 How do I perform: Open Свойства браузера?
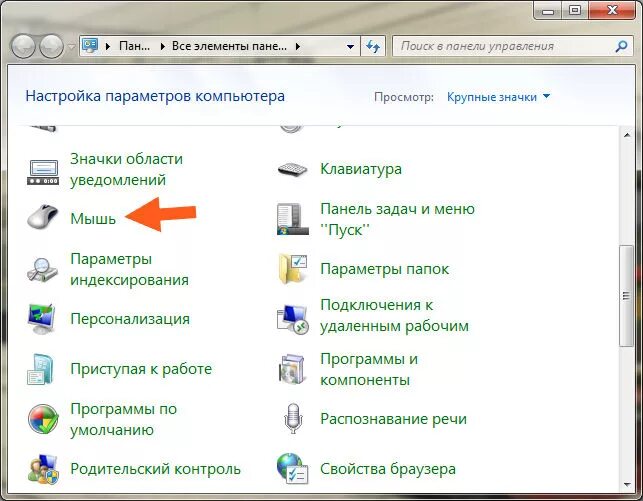click(x=388, y=469)
